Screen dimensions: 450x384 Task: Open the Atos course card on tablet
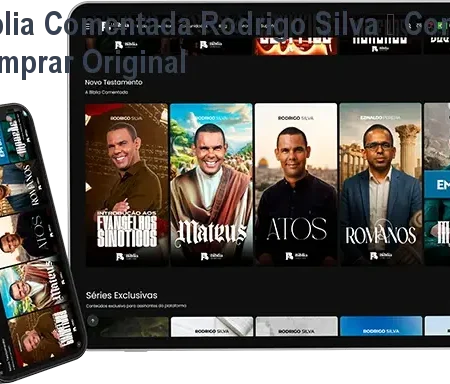296,185
